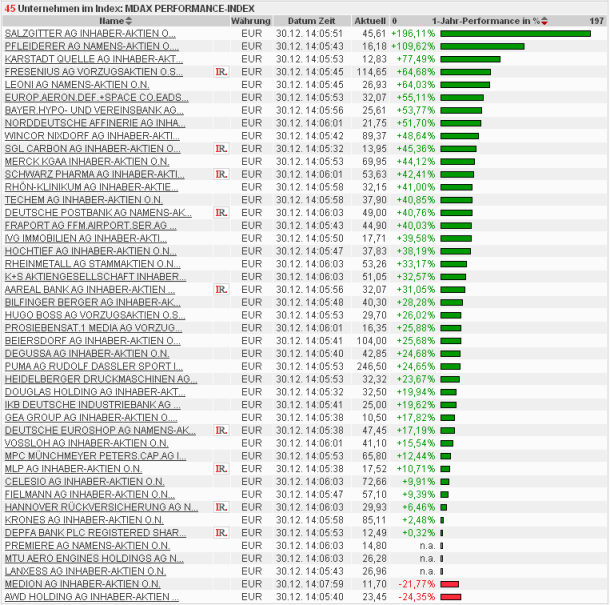Open BILFINGER BERGER AG link
This screenshot has width=610, height=605.
[92, 302]
